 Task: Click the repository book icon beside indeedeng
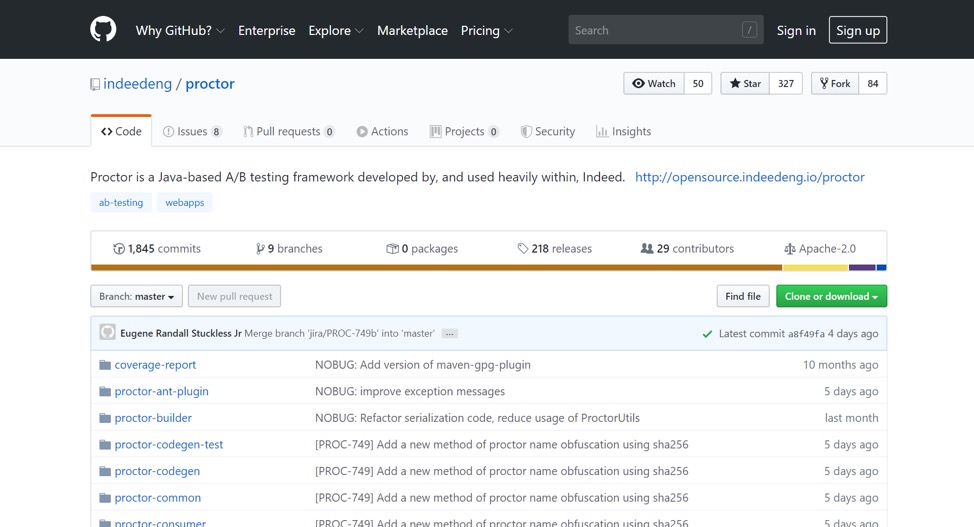point(95,85)
